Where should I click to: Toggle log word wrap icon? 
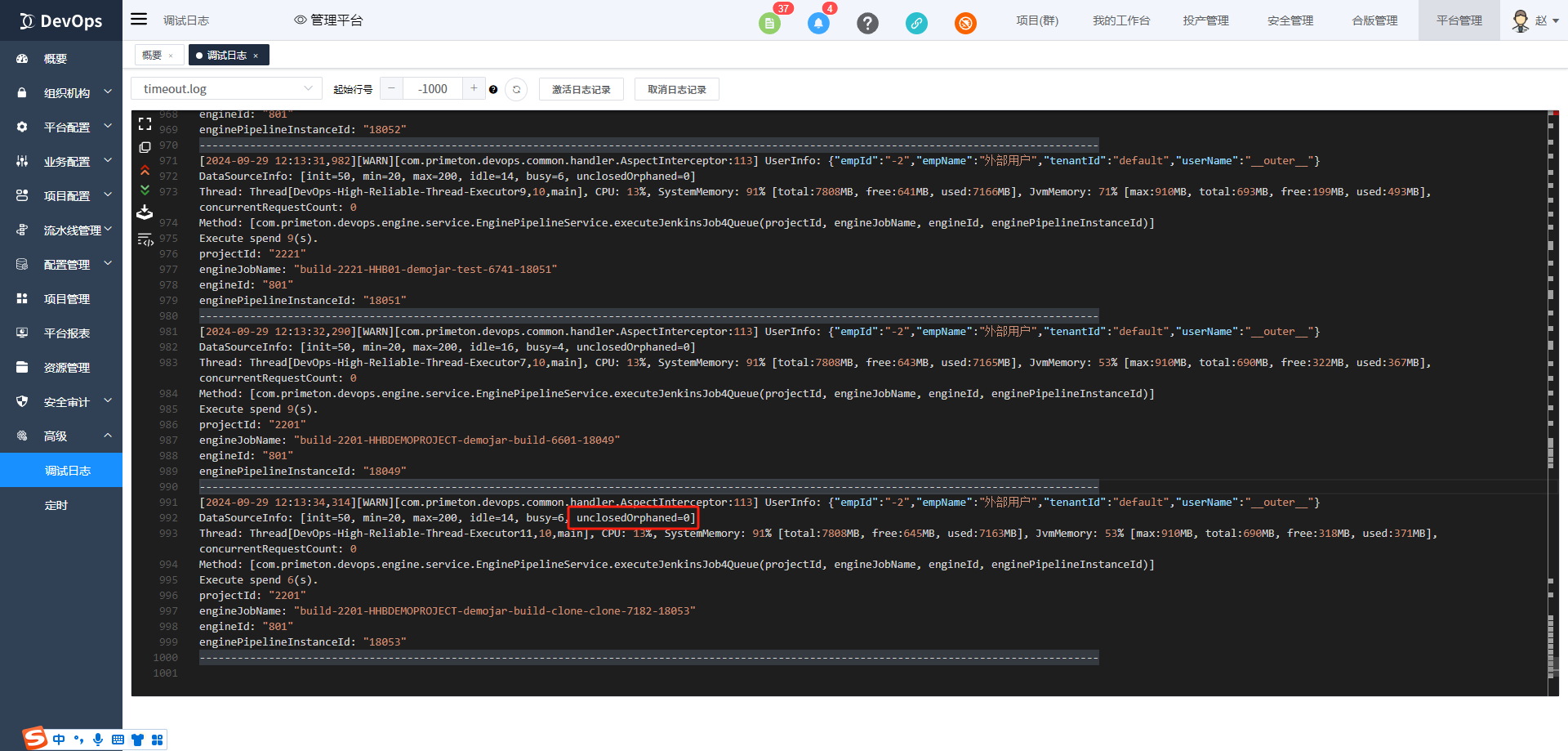coord(145,240)
